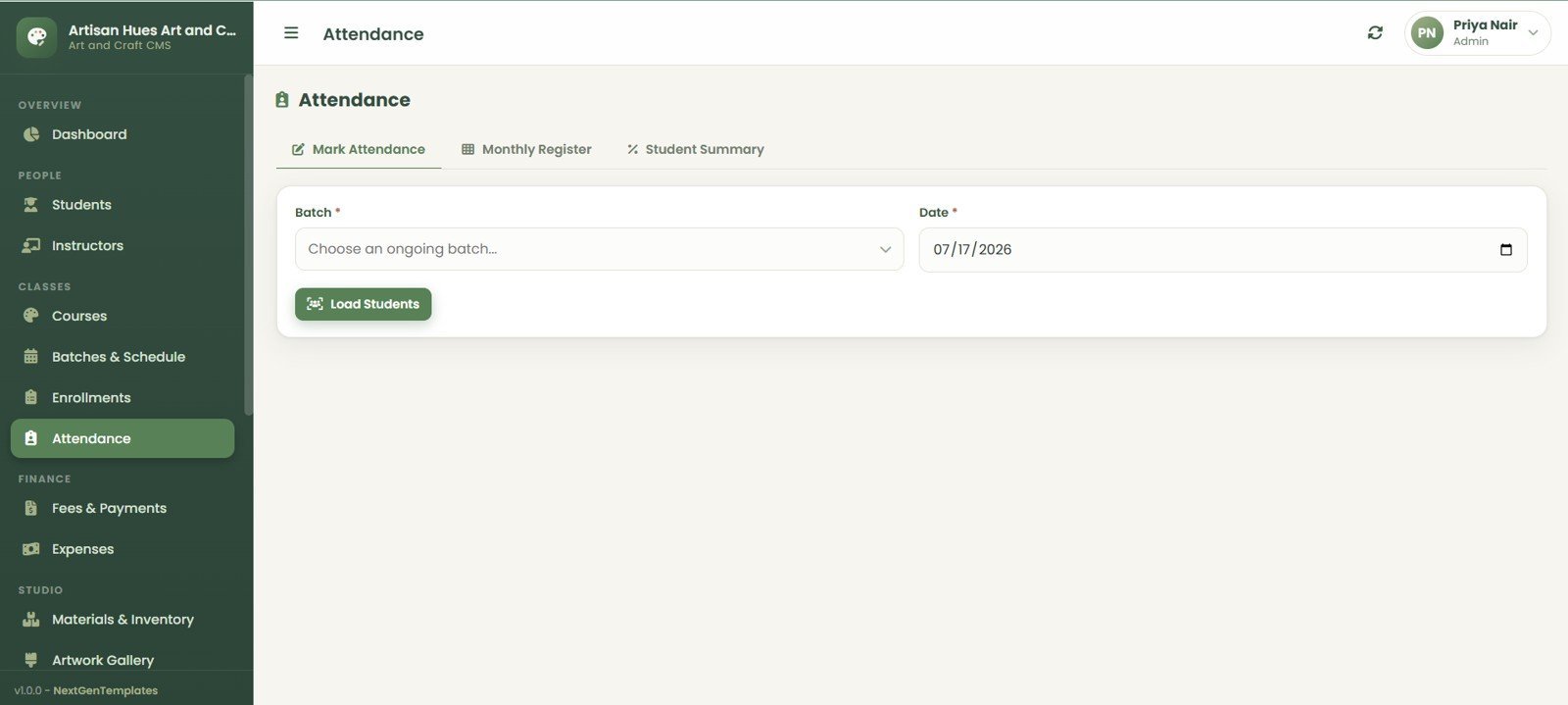Open the PN user avatar
1568x705 pixels.
tap(1427, 33)
